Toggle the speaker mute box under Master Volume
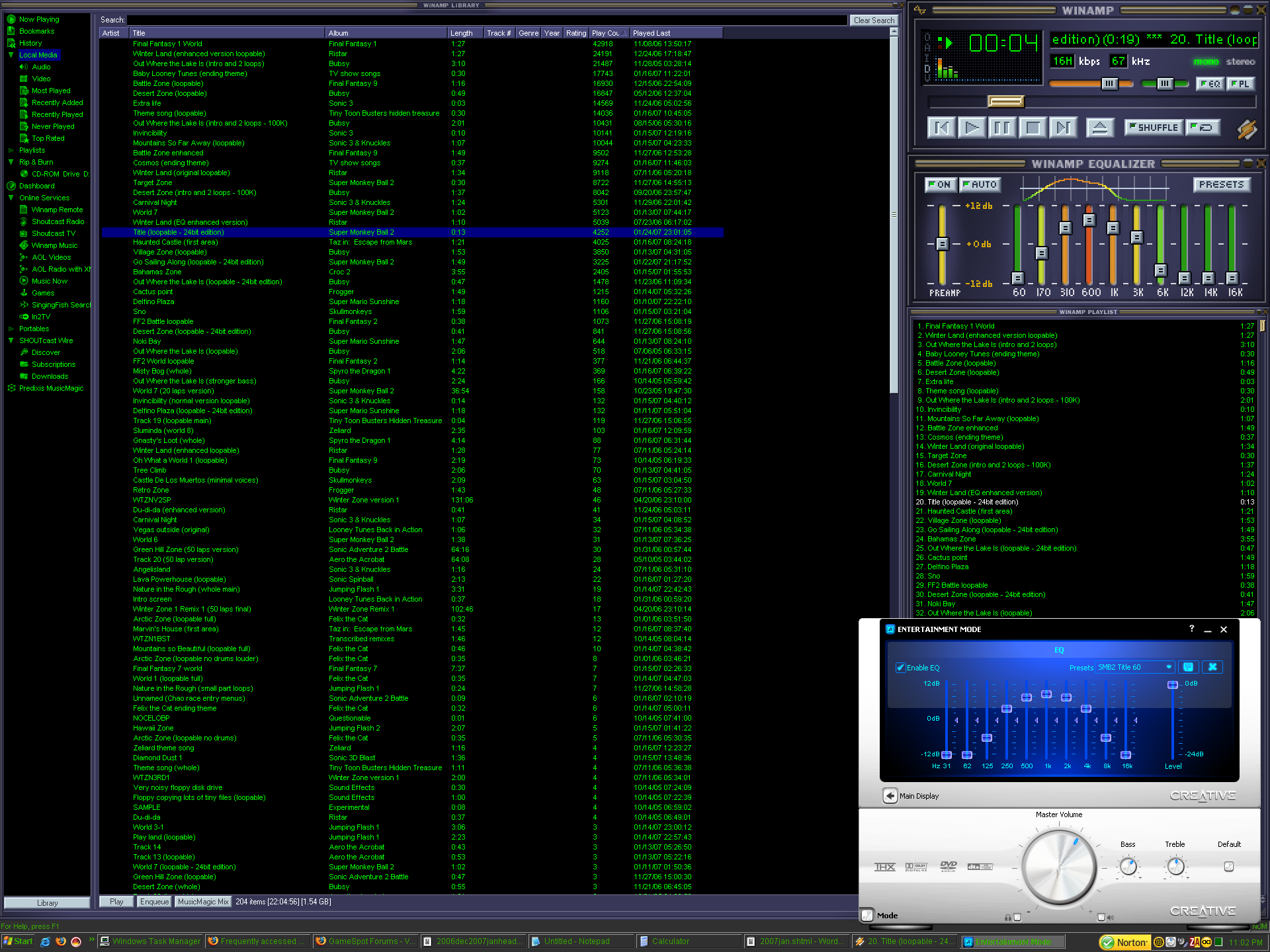 (x=1101, y=917)
